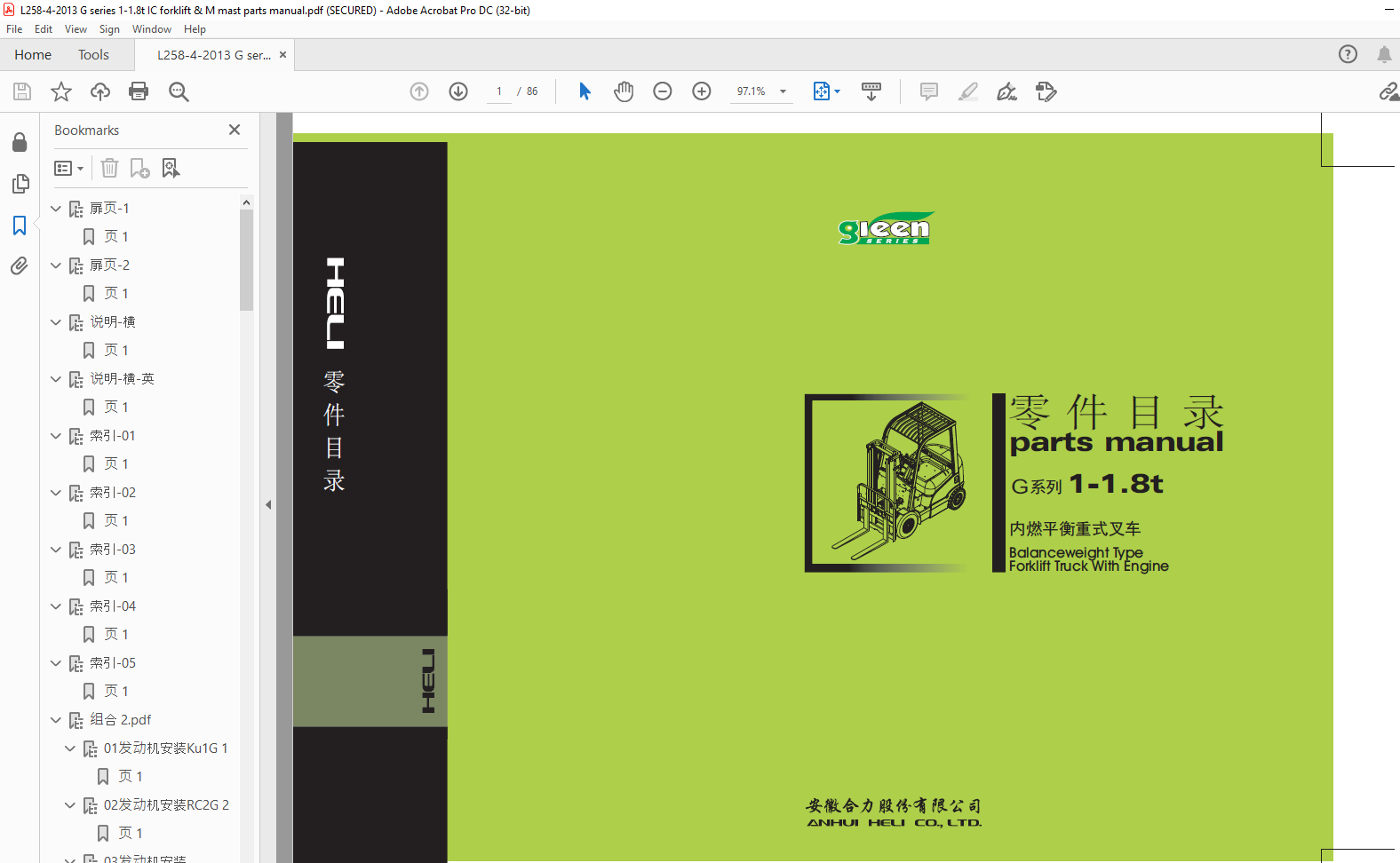Viewport: 1400px width, 863px height.
Task: Collapse the 索引-01 bookmark
Action: click(x=56, y=436)
